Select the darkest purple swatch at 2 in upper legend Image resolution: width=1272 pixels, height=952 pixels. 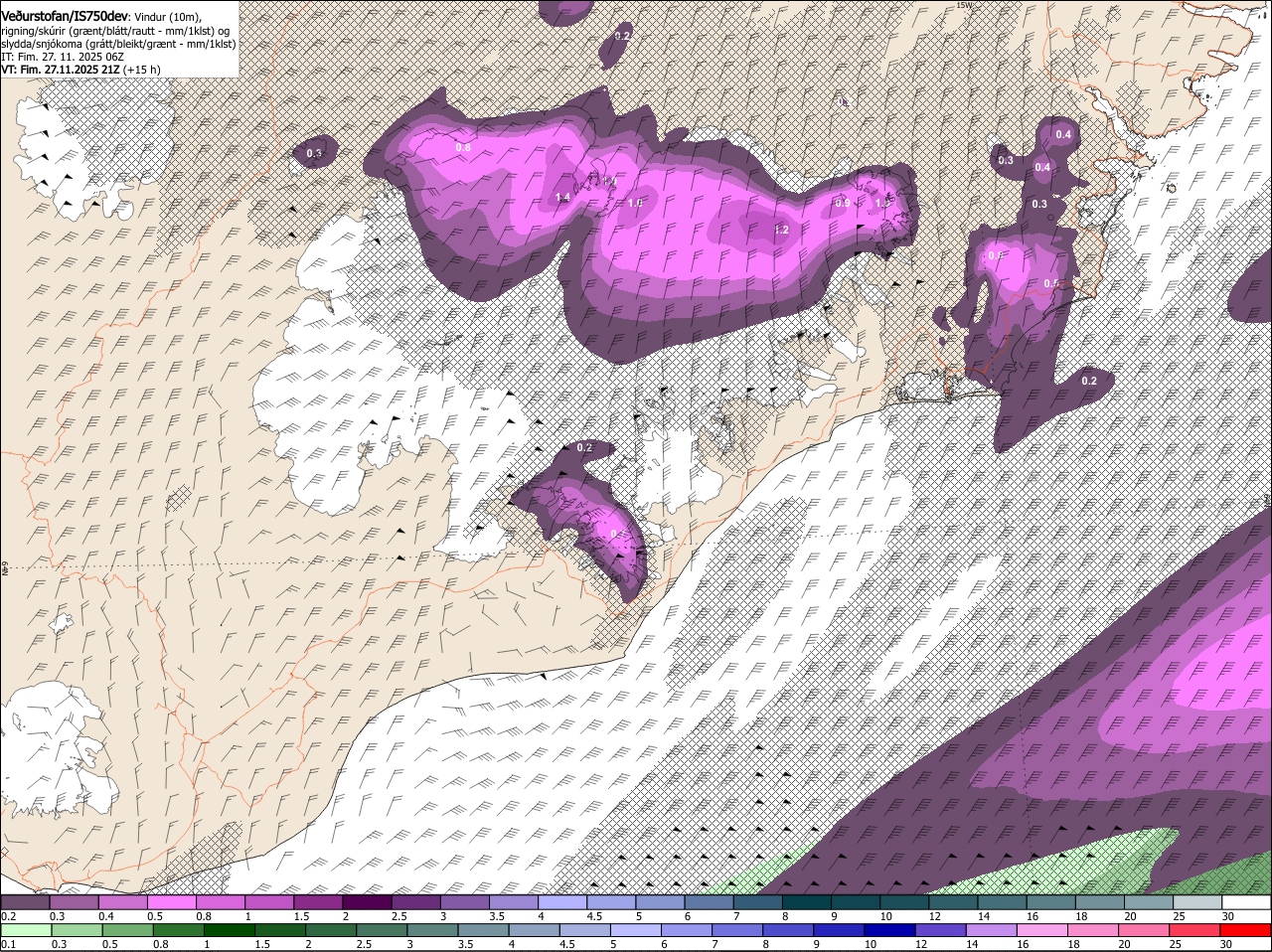(367, 902)
